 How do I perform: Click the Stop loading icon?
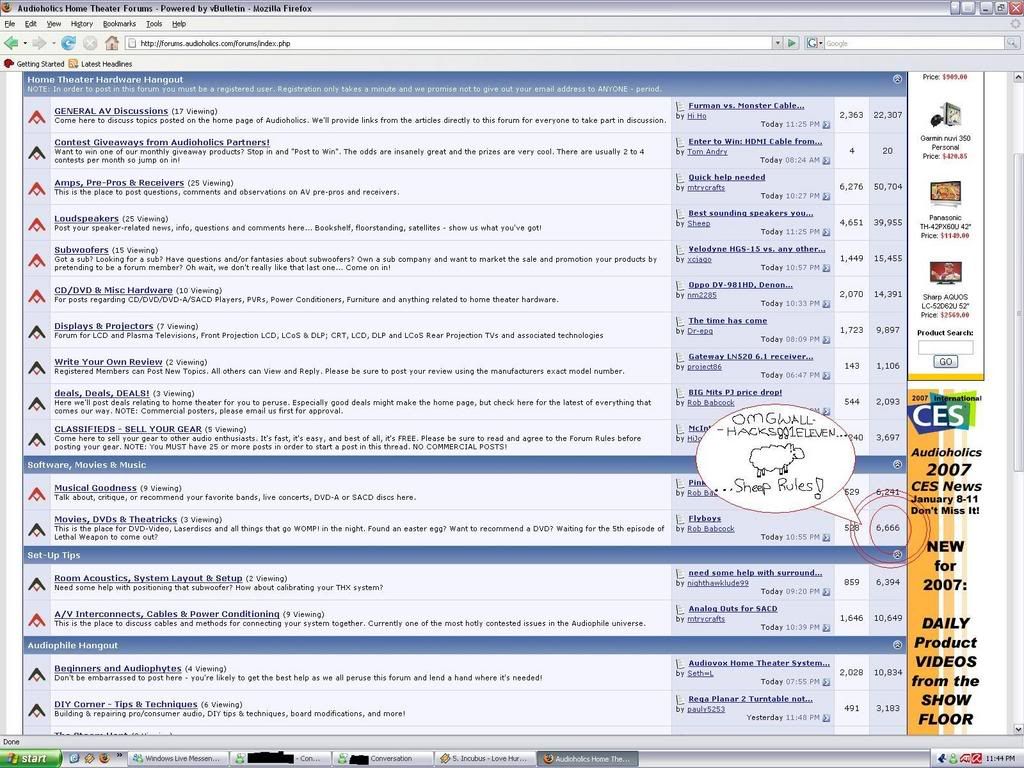90,43
